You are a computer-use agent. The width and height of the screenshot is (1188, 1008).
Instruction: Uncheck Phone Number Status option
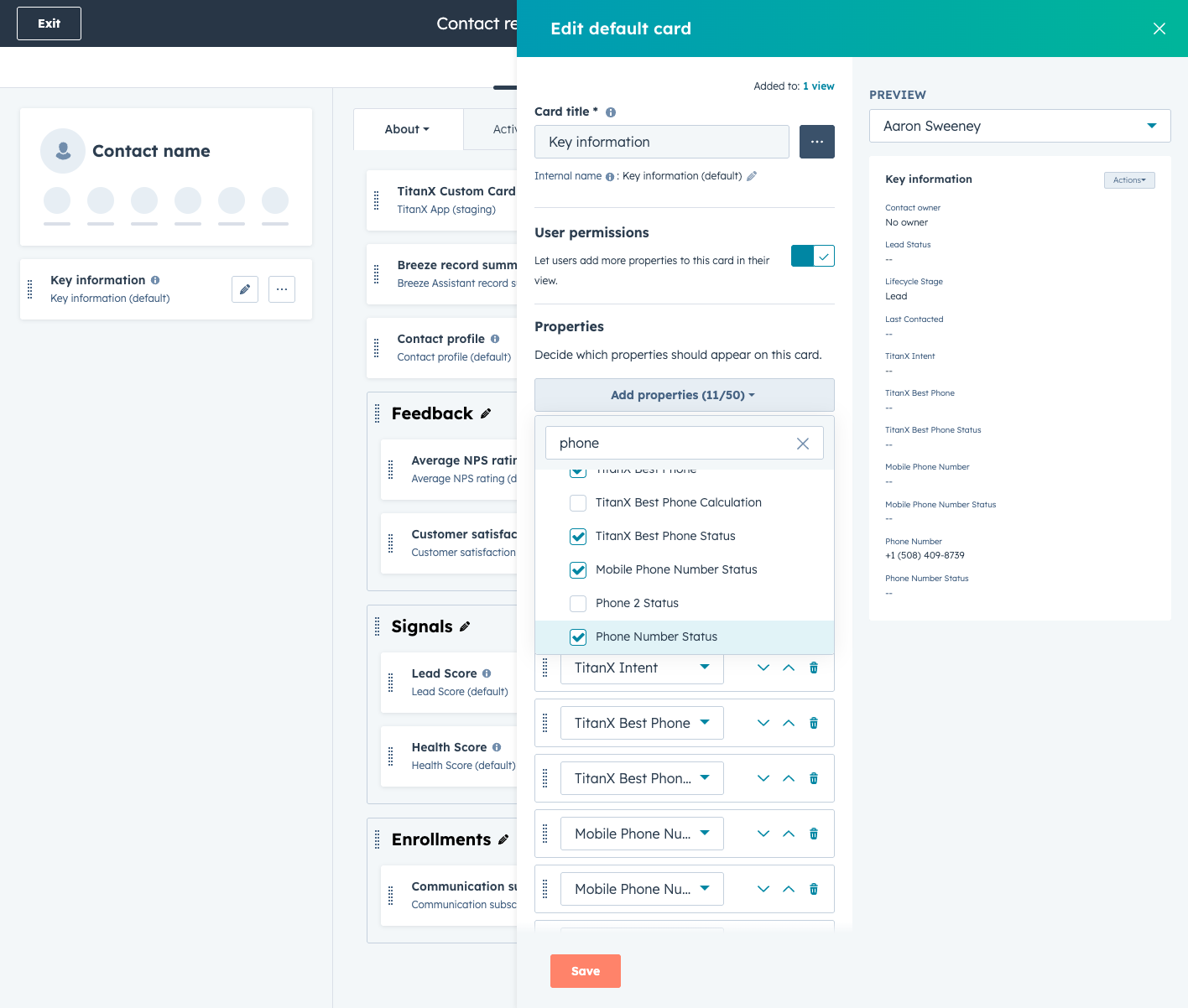click(578, 637)
